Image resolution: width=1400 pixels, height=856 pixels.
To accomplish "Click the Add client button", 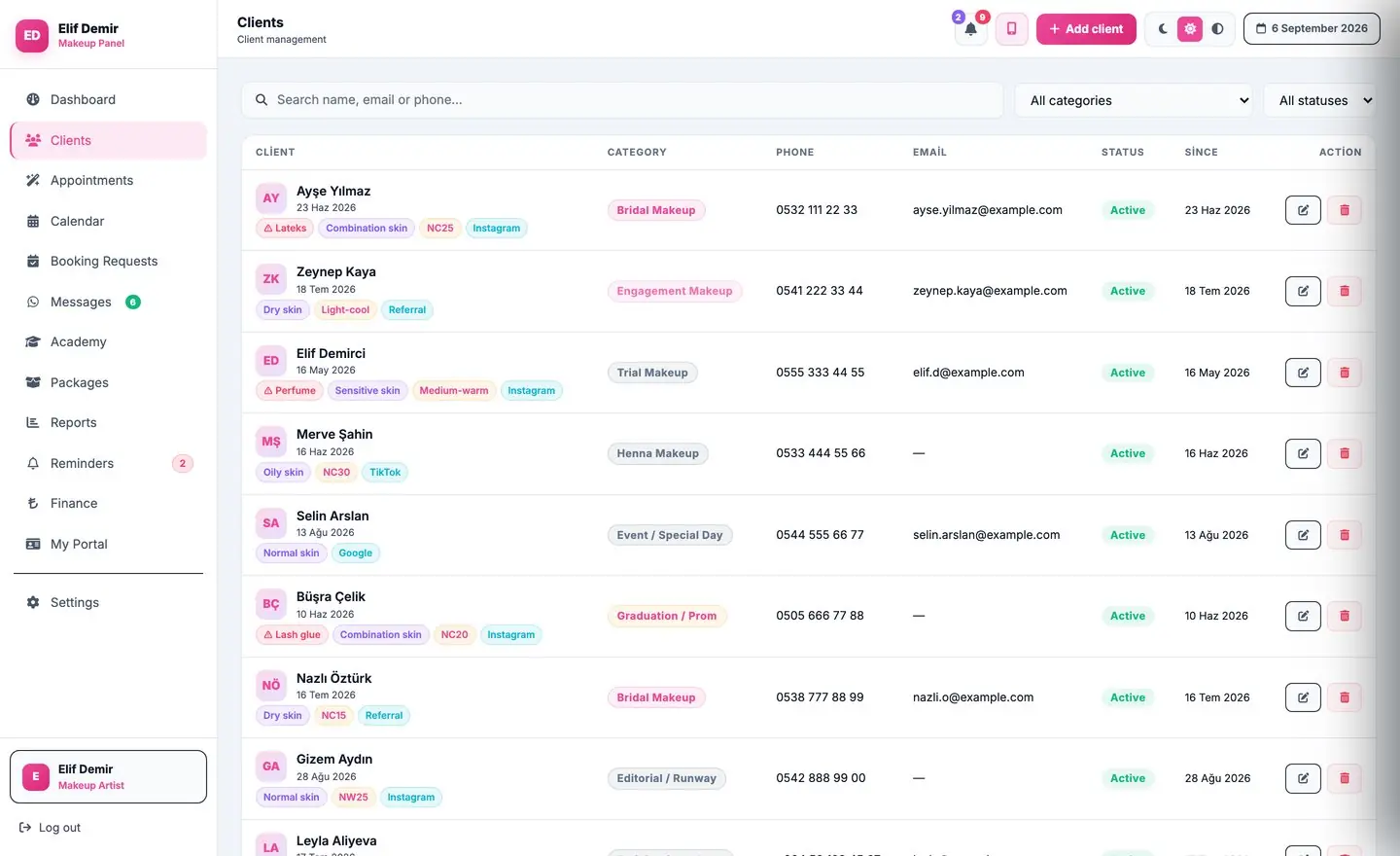I will tap(1086, 29).
